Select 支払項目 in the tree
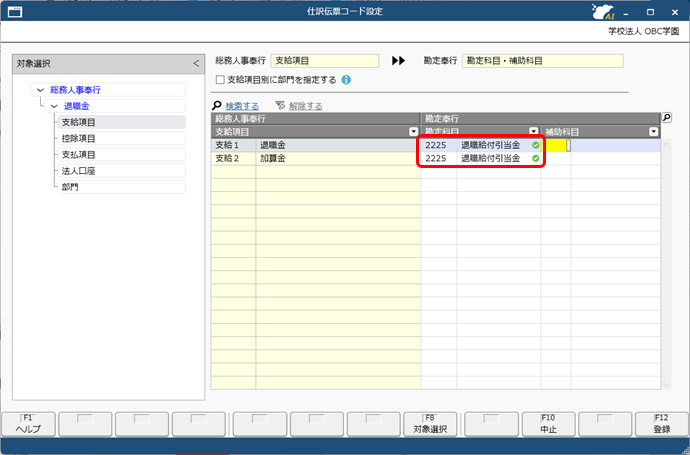Viewport: 690px width, 455px height. point(121,155)
